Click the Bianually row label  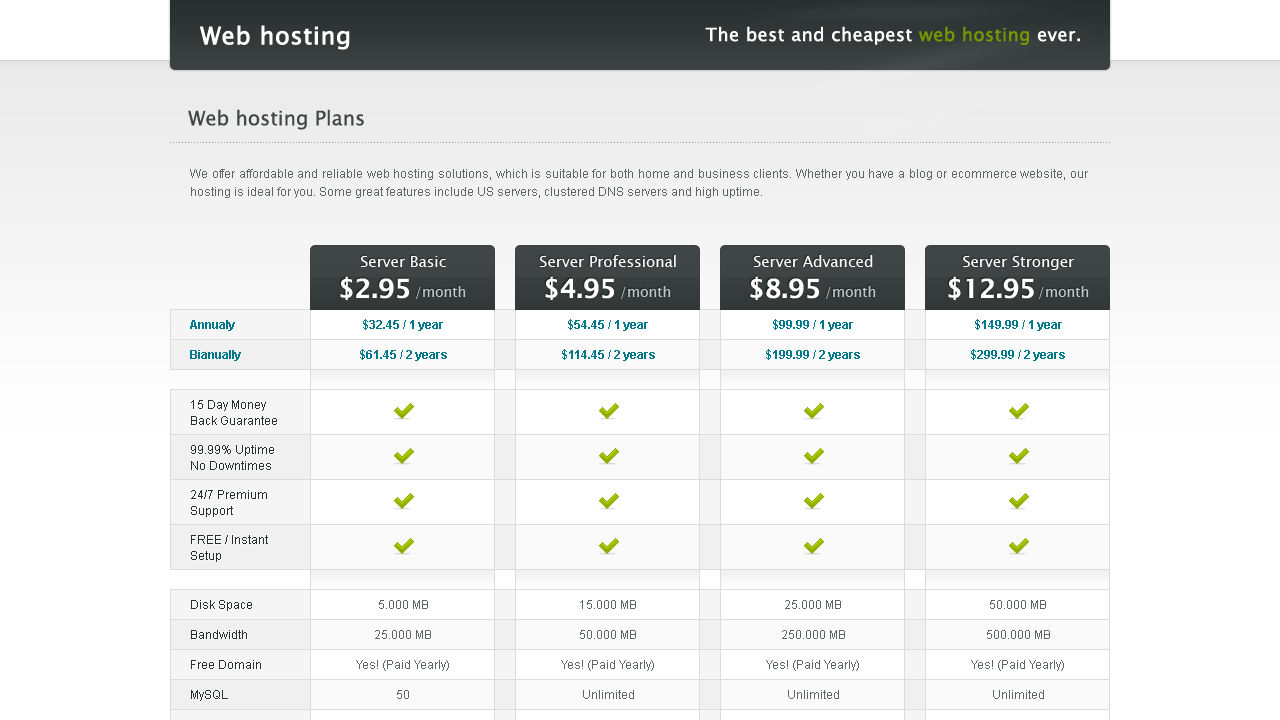pyautogui.click(x=215, y=354)
